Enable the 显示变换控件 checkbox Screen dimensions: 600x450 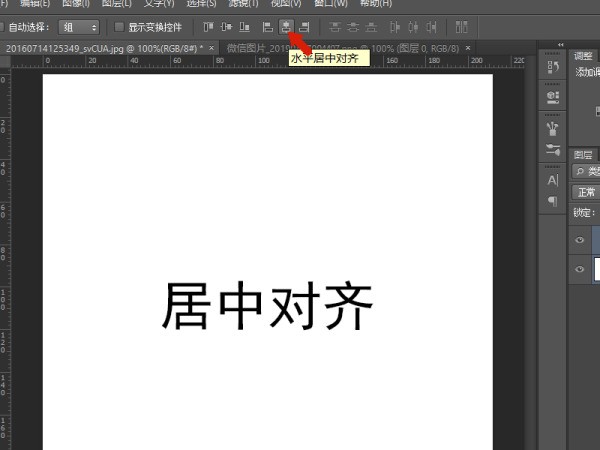pyautogui.click(x=120, y=27)
